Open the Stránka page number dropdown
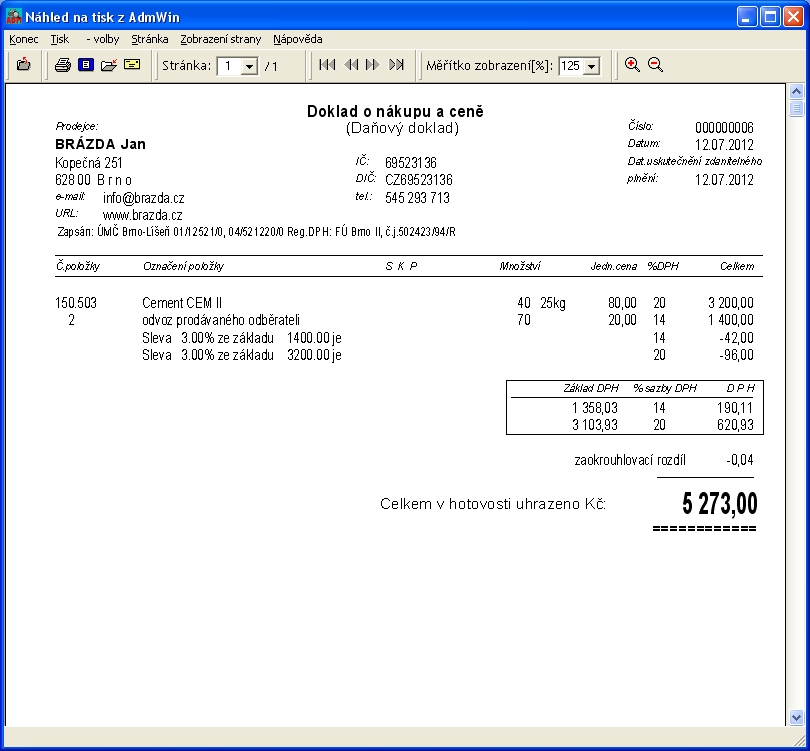The image size is (810, 751). pos(250,66)
